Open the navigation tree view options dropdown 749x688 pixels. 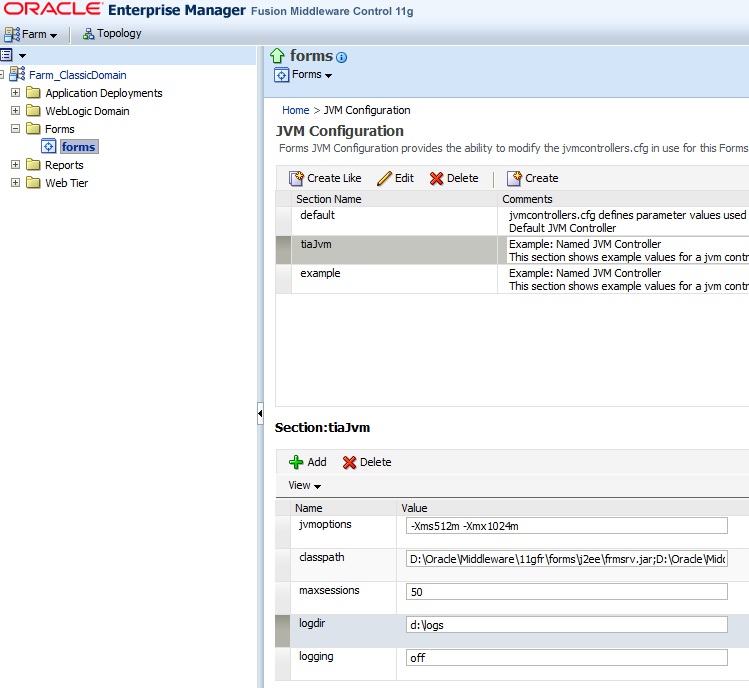pos(22,55)
